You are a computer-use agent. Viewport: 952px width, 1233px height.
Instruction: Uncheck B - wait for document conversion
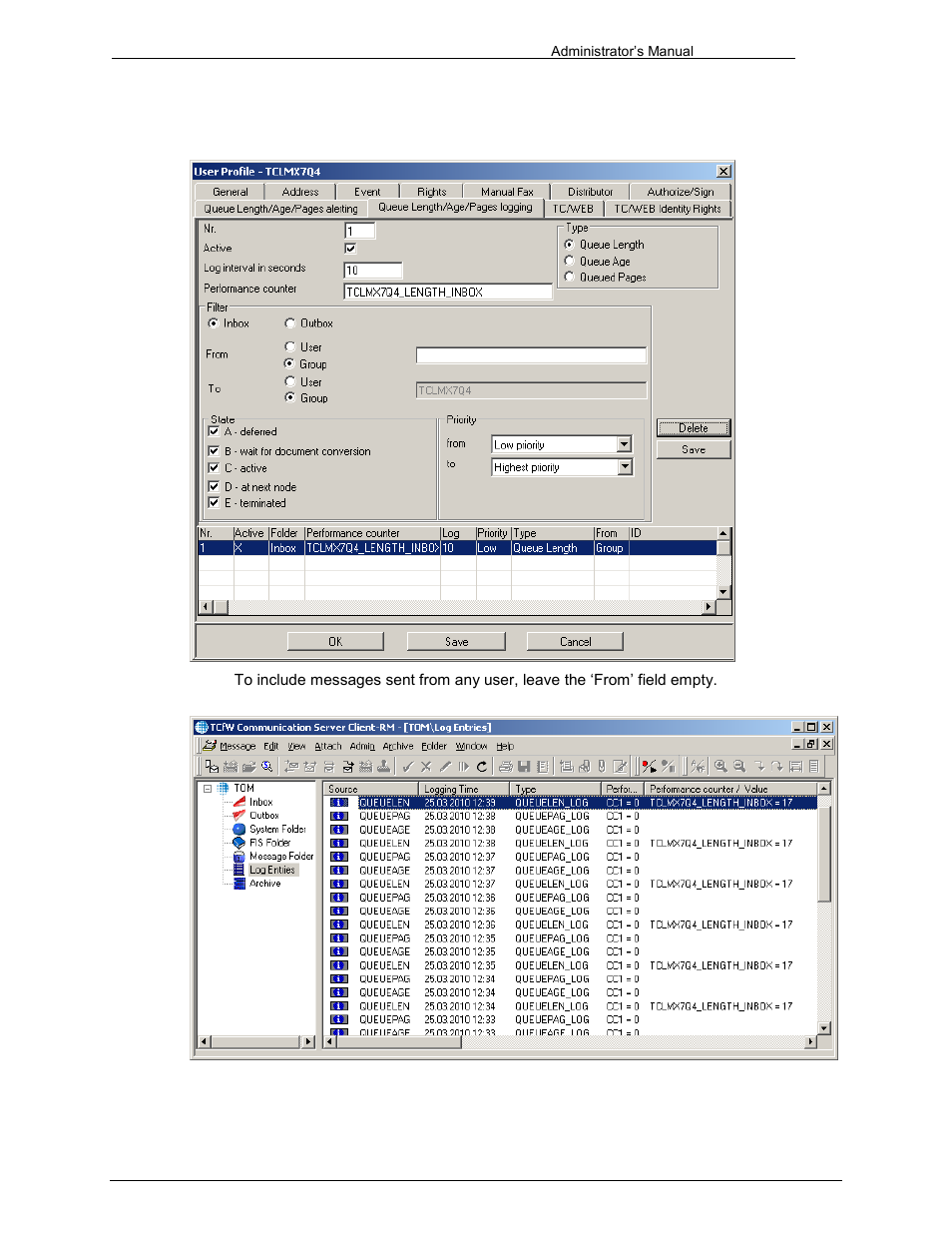214,451
